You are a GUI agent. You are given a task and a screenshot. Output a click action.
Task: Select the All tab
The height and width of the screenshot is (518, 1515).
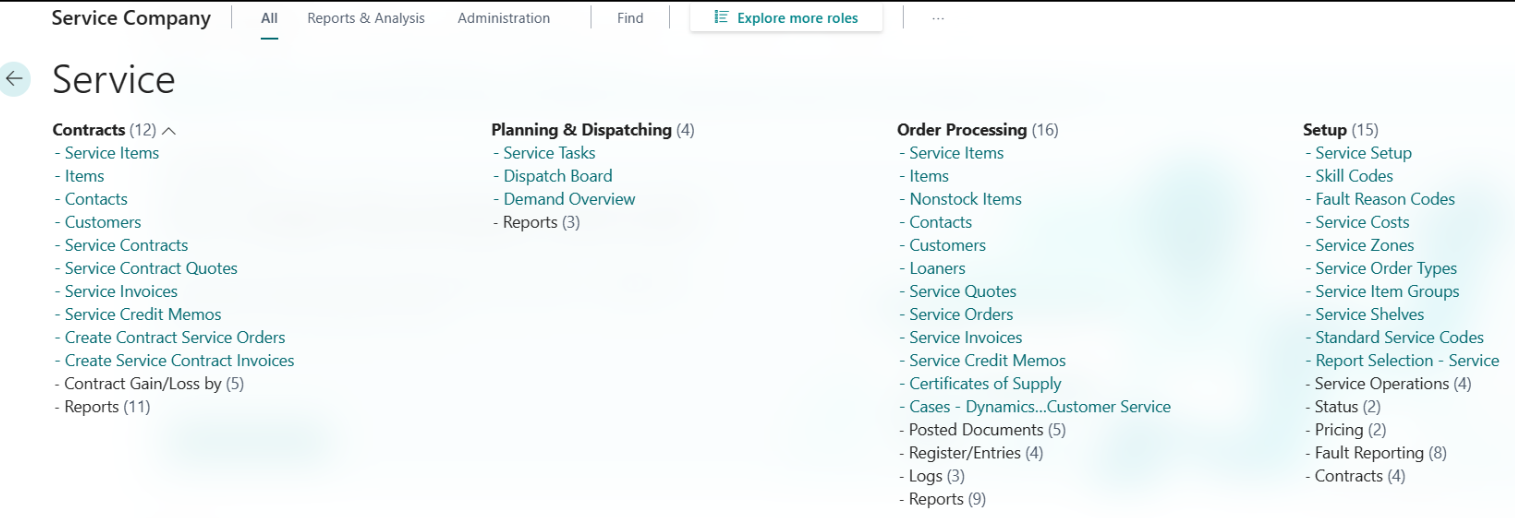269,18
